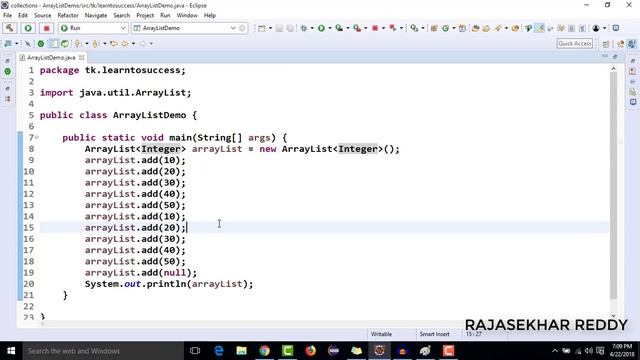Image resolution: width=640 pixels, height=360 pixels.
Task: Click the Smart Insert status bar entry
Action: [x=434, y=334]
